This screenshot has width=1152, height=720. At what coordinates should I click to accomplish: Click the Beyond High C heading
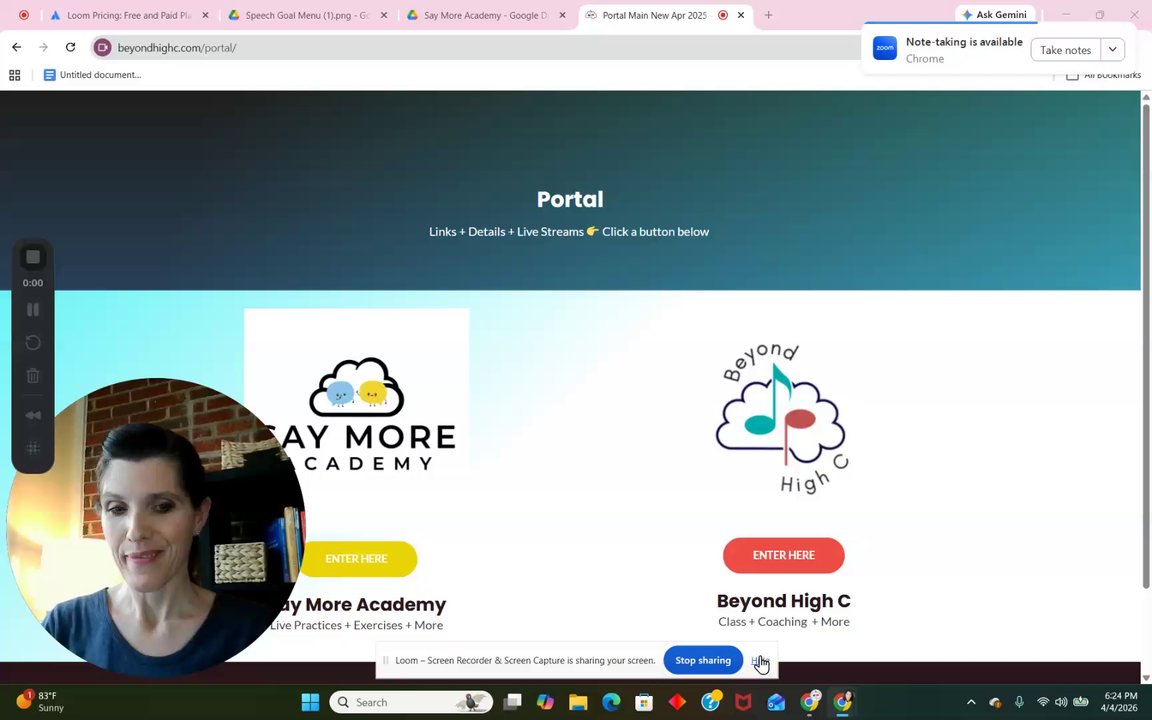(x=783, y=600)
